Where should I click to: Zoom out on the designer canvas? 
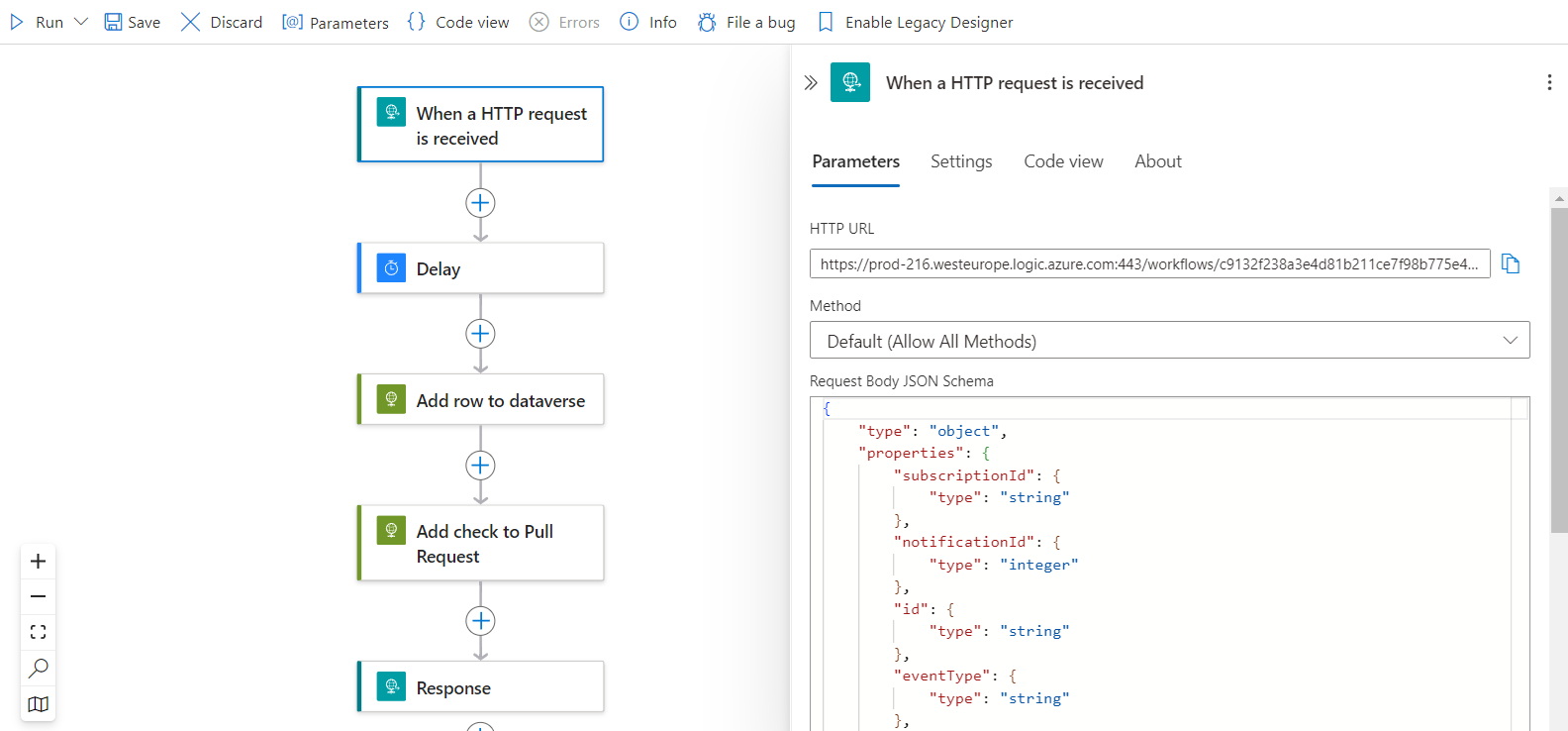(38, 596)
